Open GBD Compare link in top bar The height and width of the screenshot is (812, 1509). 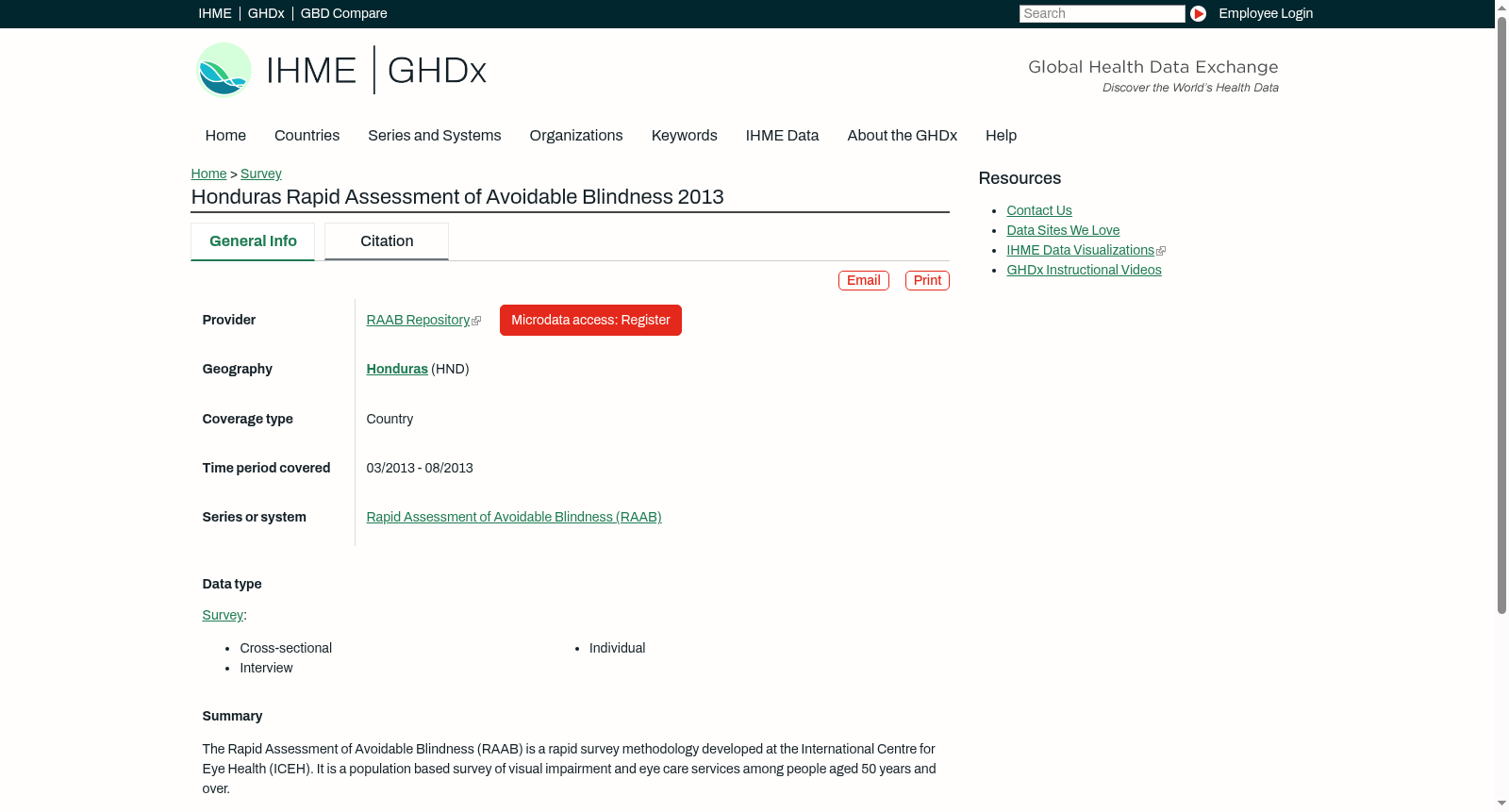point(343,13)
